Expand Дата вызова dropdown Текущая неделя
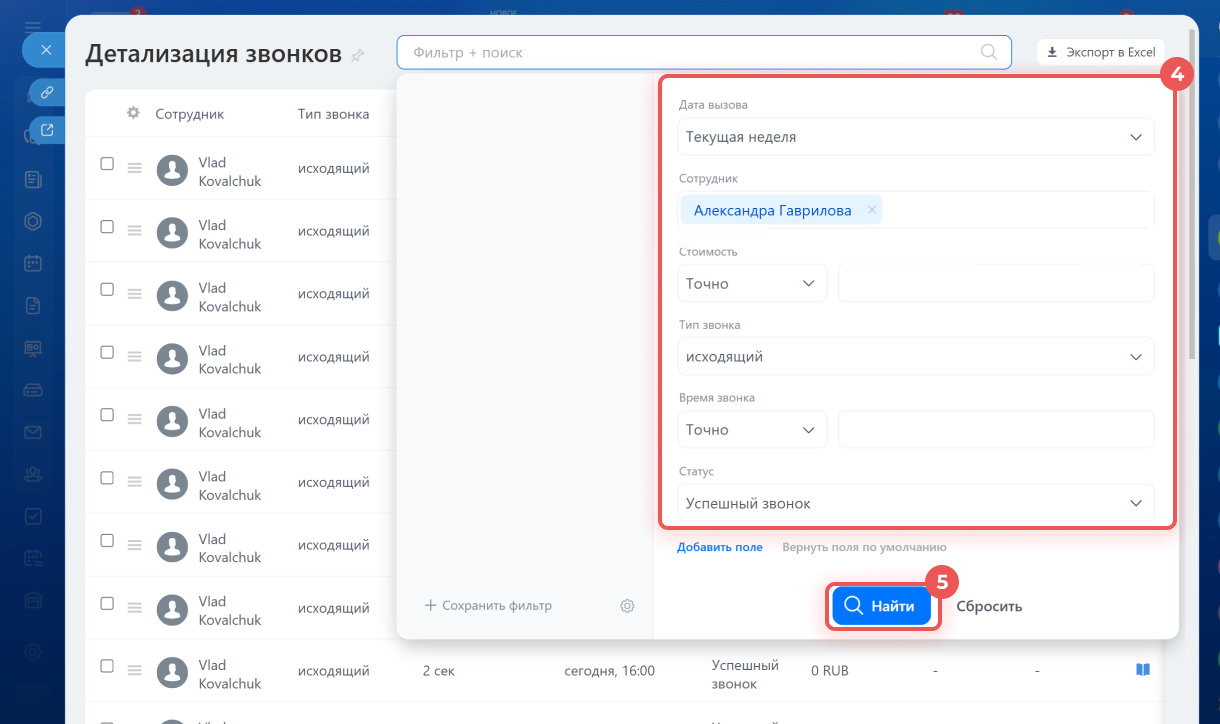 (x=915, y=137)
